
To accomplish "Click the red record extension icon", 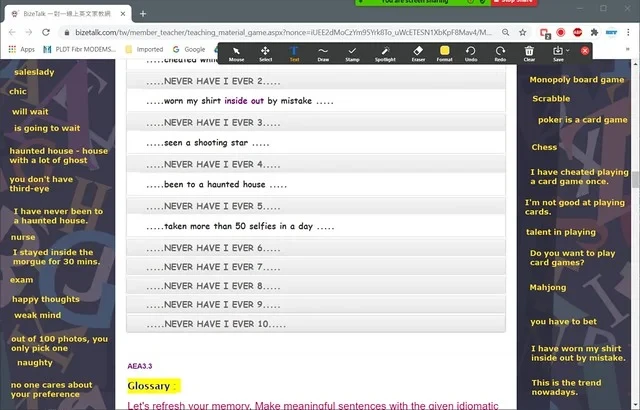I will click(x=561, y=32).
